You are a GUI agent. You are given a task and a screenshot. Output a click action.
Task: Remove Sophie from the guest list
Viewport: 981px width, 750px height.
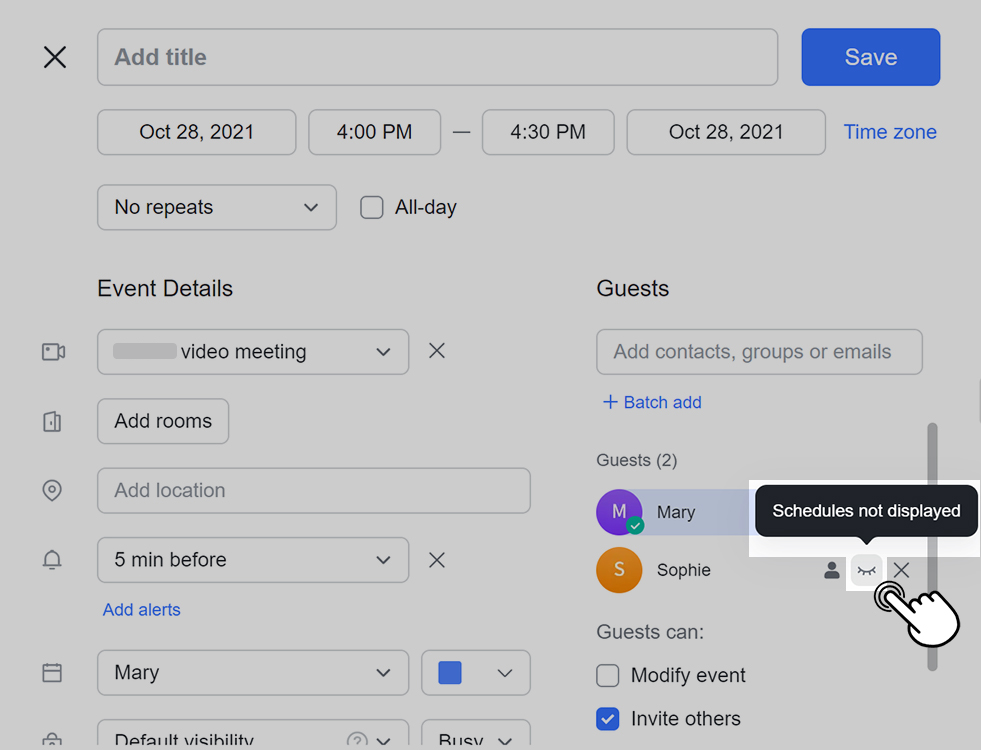[901, 570]
